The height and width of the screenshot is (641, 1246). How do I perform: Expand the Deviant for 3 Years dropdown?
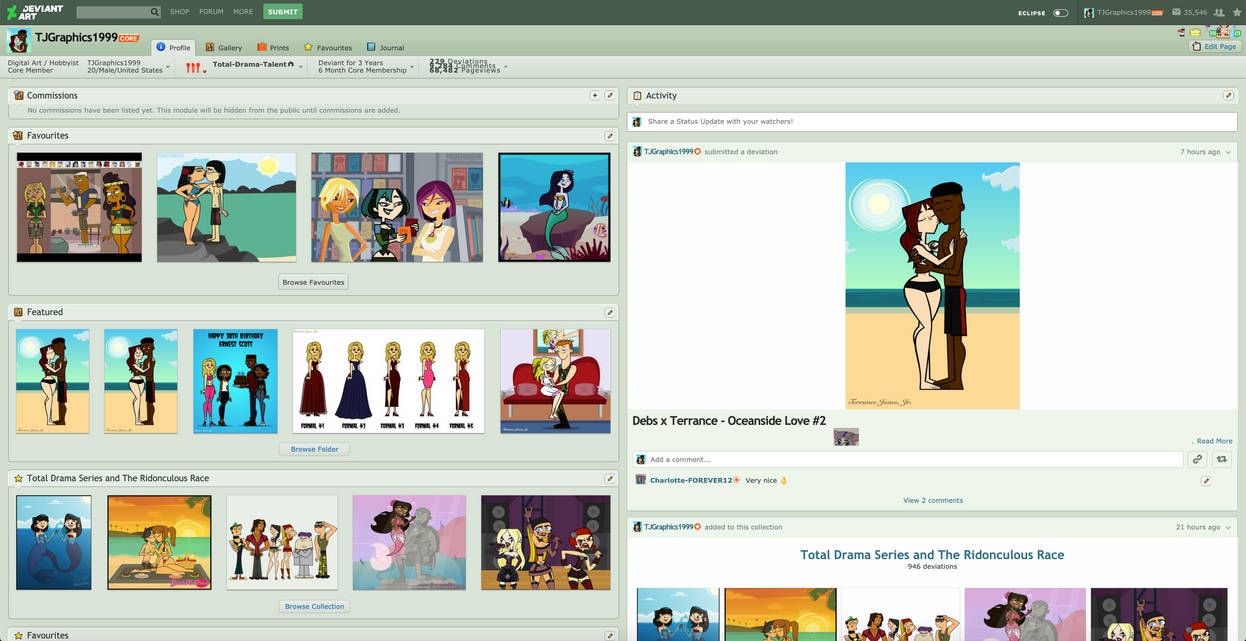point(412,67)
